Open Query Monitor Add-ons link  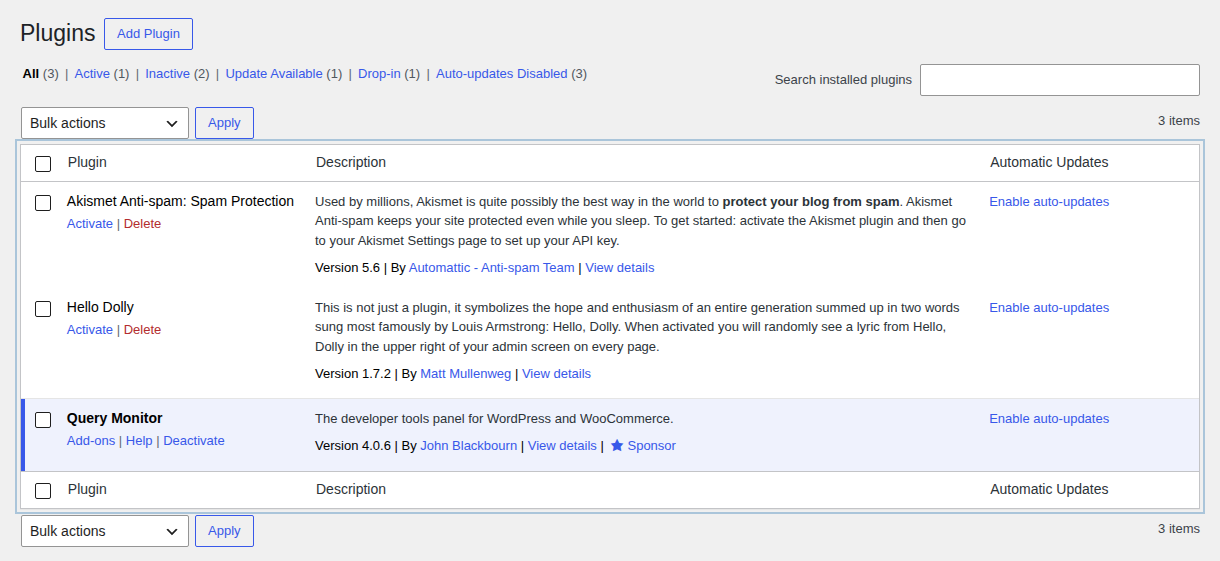click(x=91, y=441)
